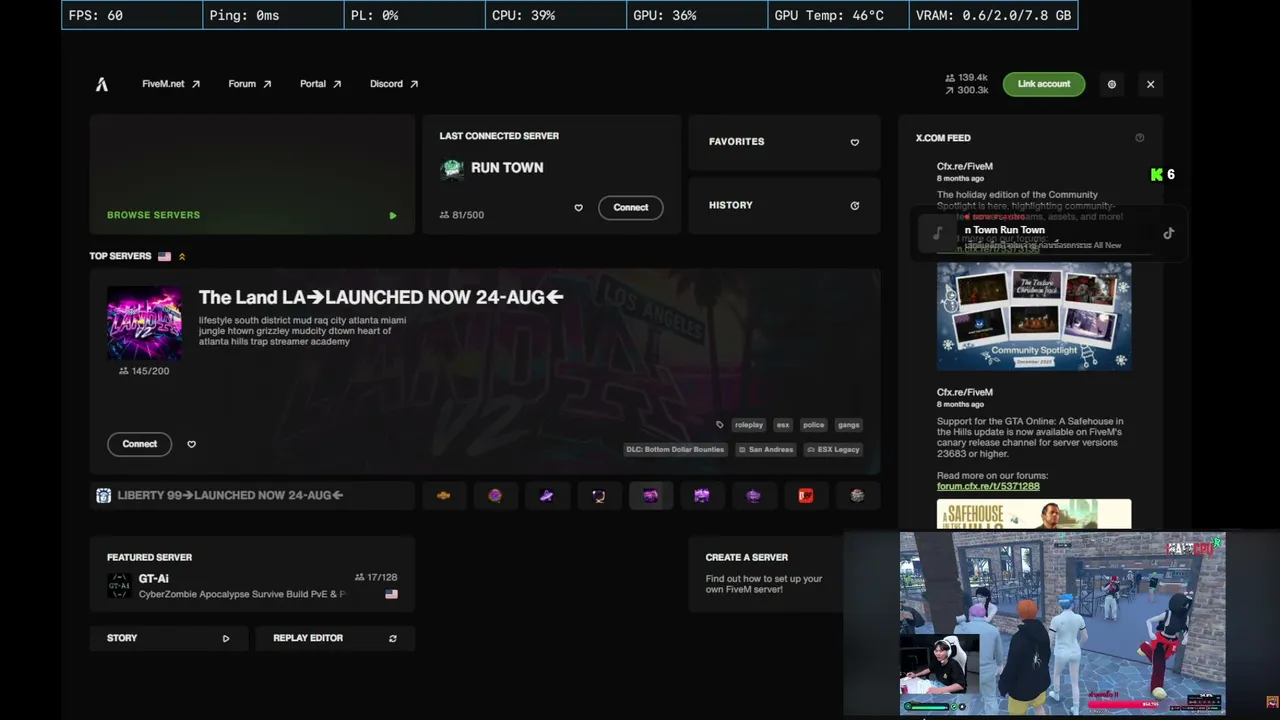Click the DLC: Bottom Dollar Bounties badge

[675, 450]
